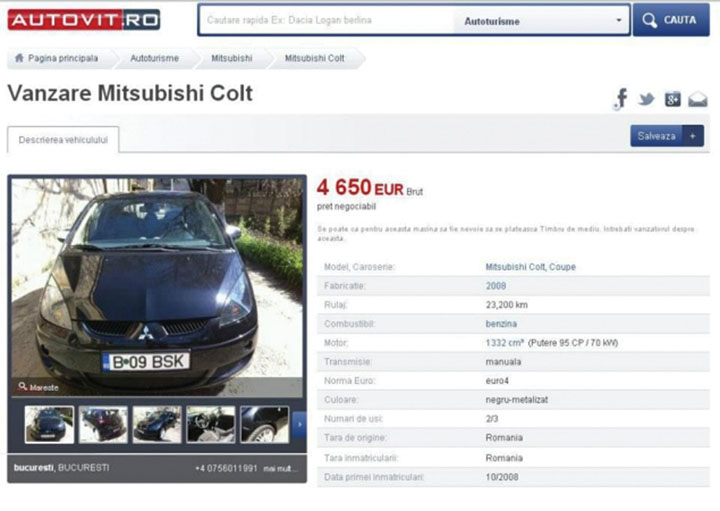720x511 pixels.
Task: Click the Autovit.ro logo
Action: click(84, 20)
